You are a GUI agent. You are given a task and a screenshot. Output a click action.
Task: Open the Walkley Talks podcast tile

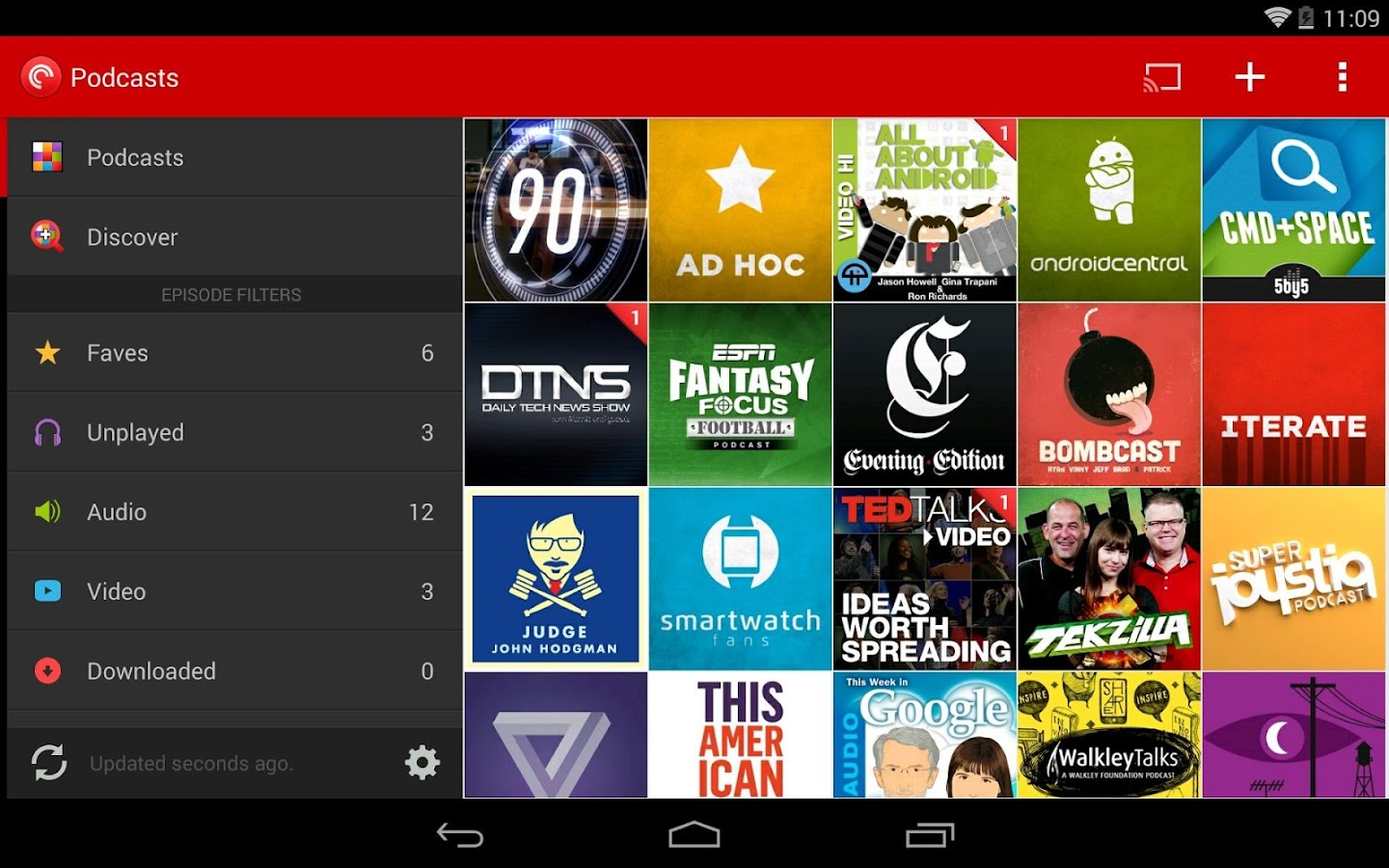[1109, 735]
